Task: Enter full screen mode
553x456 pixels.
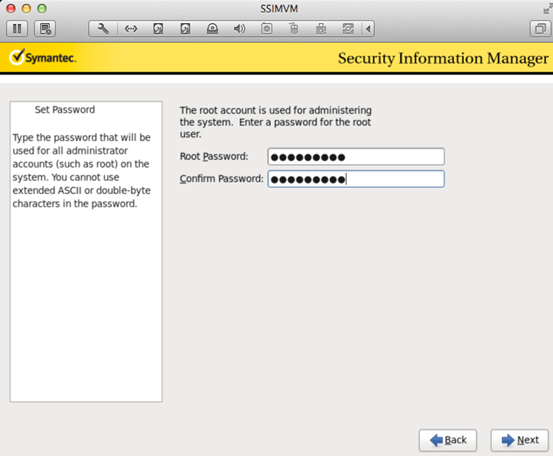Action: 547,9
